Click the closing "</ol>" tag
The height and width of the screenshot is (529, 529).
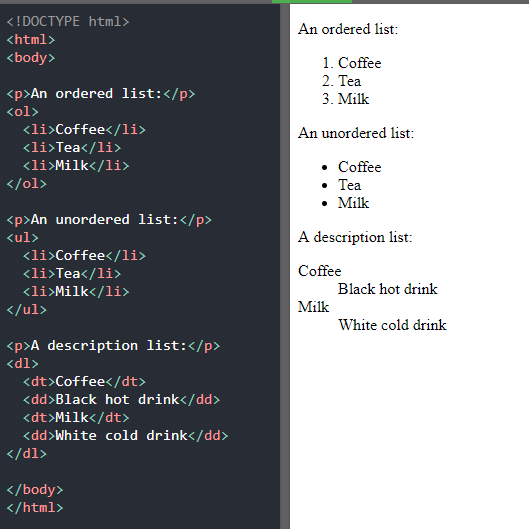(x=27, y=184)
